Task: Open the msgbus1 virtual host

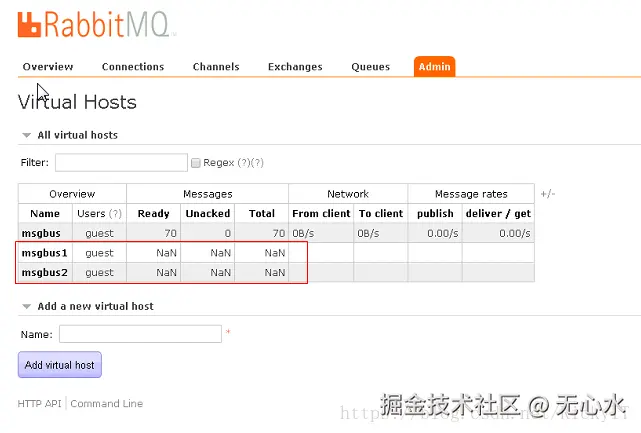Action: 45,253
